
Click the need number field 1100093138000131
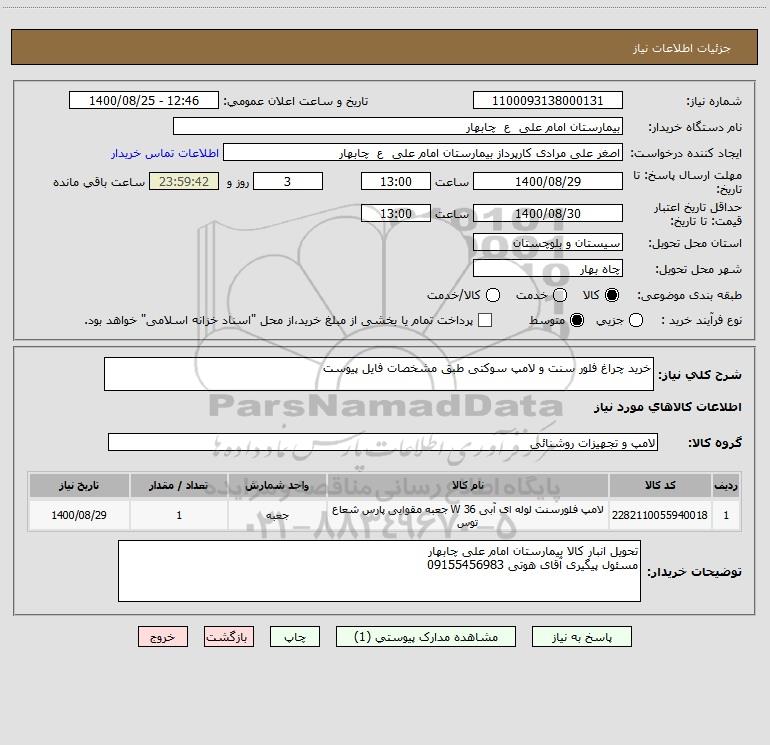tap(548, 101)
